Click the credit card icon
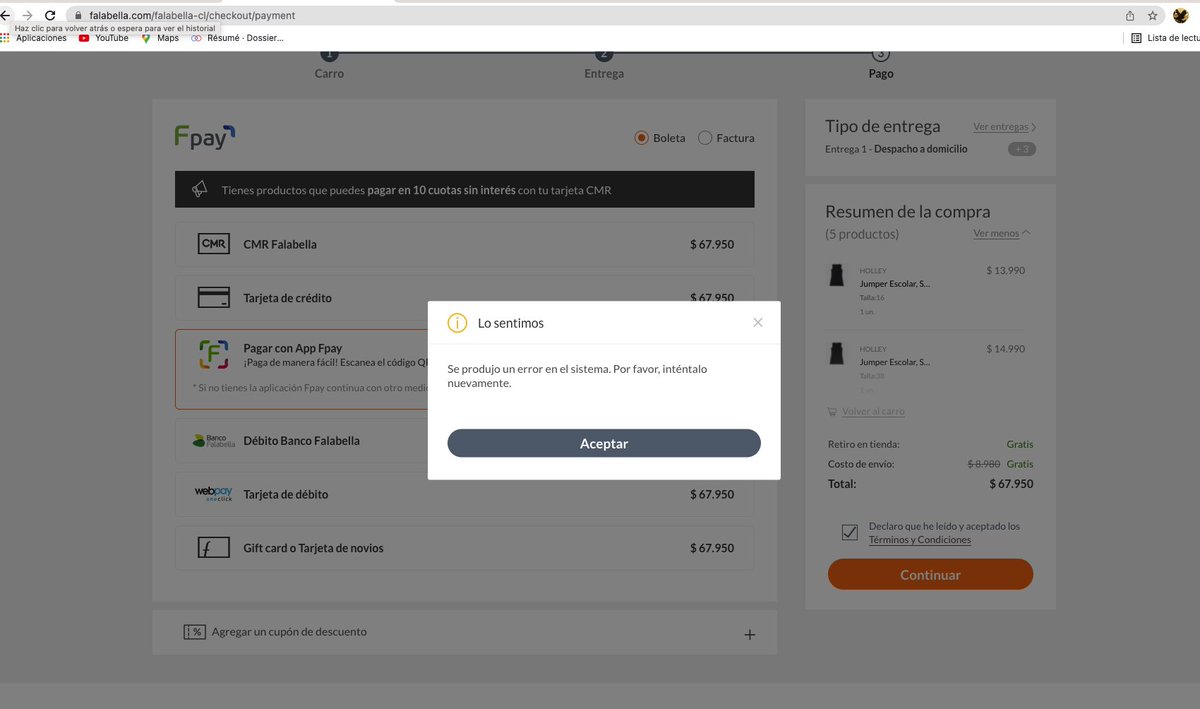The height and width of the screenshot is (709, 1200). click(213, 298)
